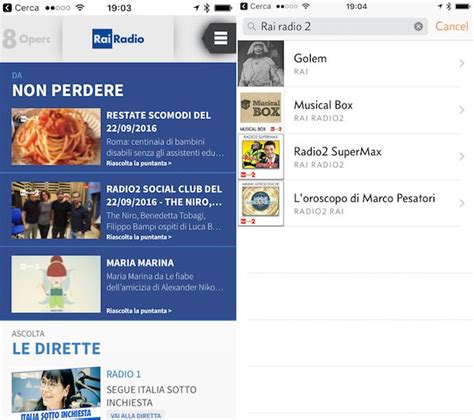Screen dimensions: 474x420
Task: Tap the L'oroscopo artwork thumbnail
Action: 261,204
